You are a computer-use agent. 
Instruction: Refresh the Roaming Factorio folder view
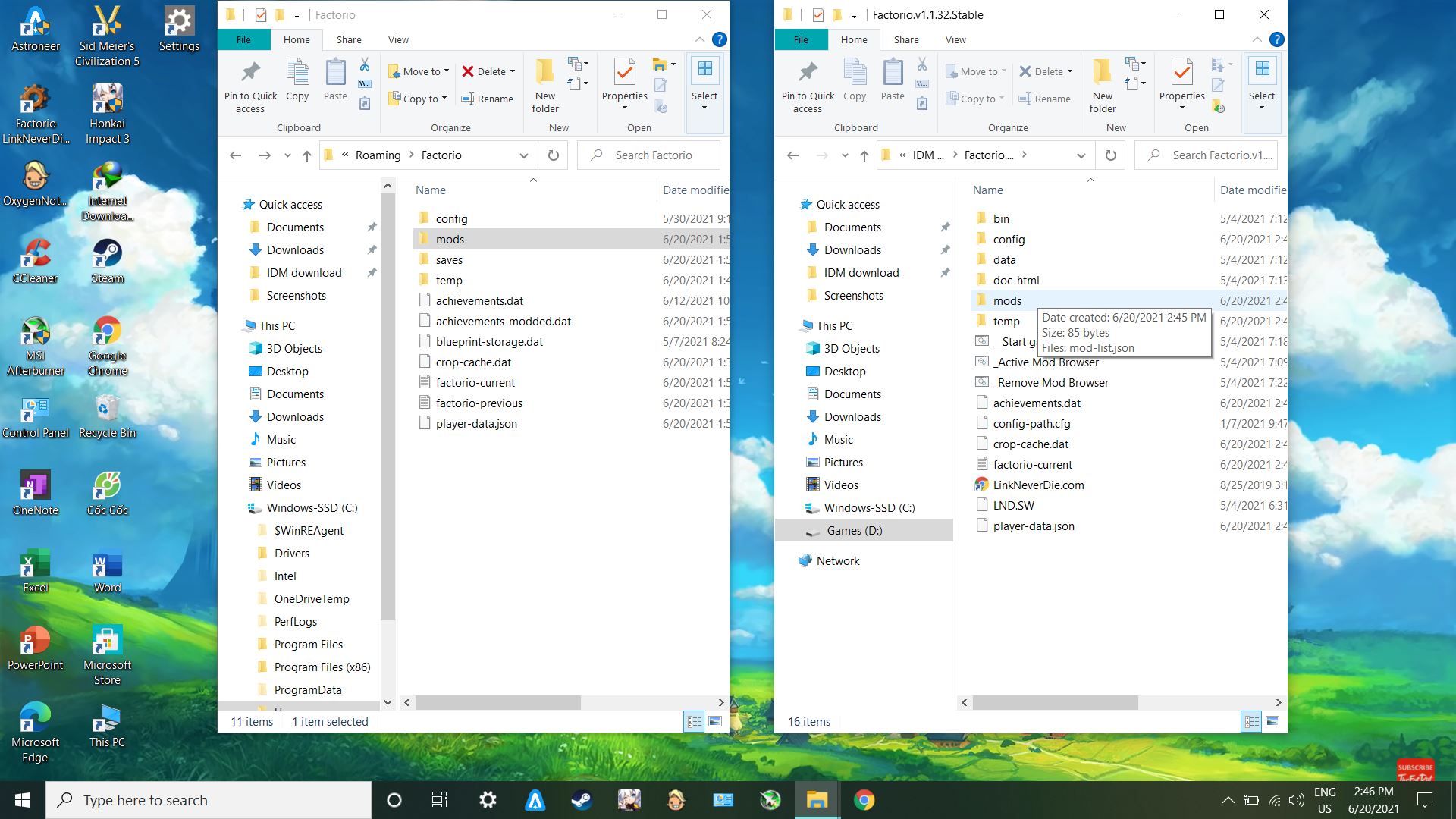click(x=554, y=155)
